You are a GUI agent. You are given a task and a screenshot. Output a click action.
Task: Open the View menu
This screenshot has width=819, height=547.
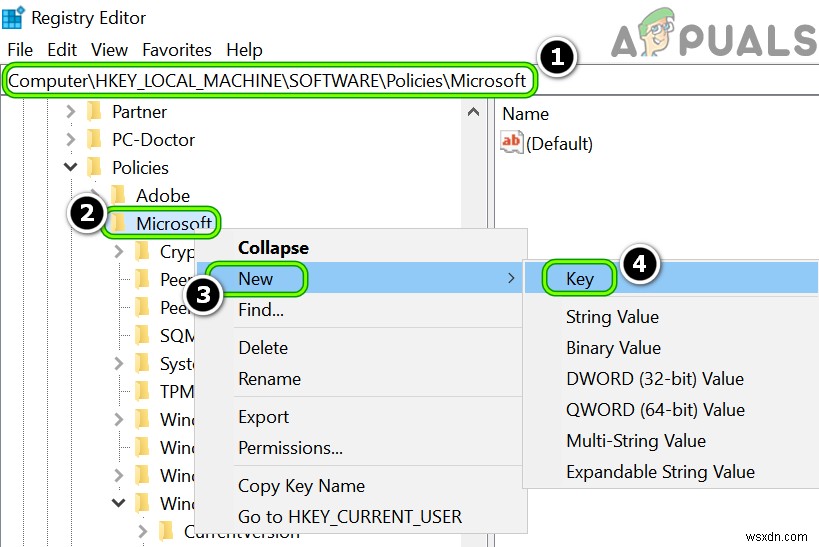(x=109, y=50)
